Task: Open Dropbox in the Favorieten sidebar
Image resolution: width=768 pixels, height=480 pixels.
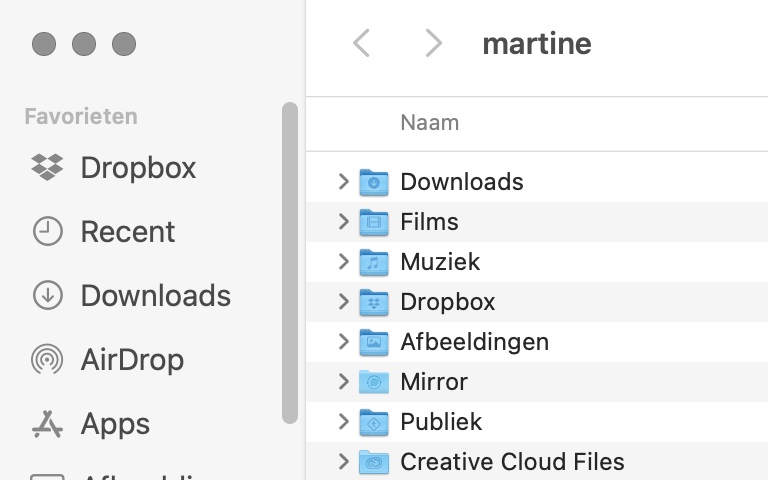Action: 138,167
